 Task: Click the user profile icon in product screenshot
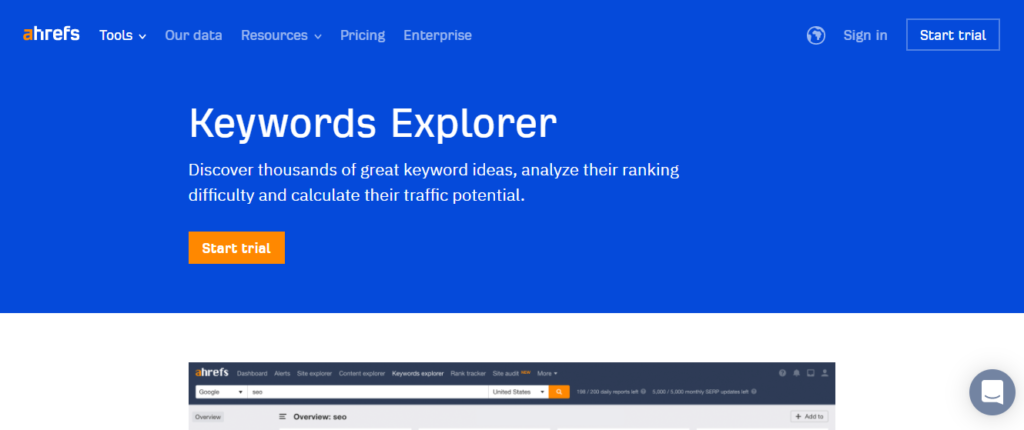point(824,373)
